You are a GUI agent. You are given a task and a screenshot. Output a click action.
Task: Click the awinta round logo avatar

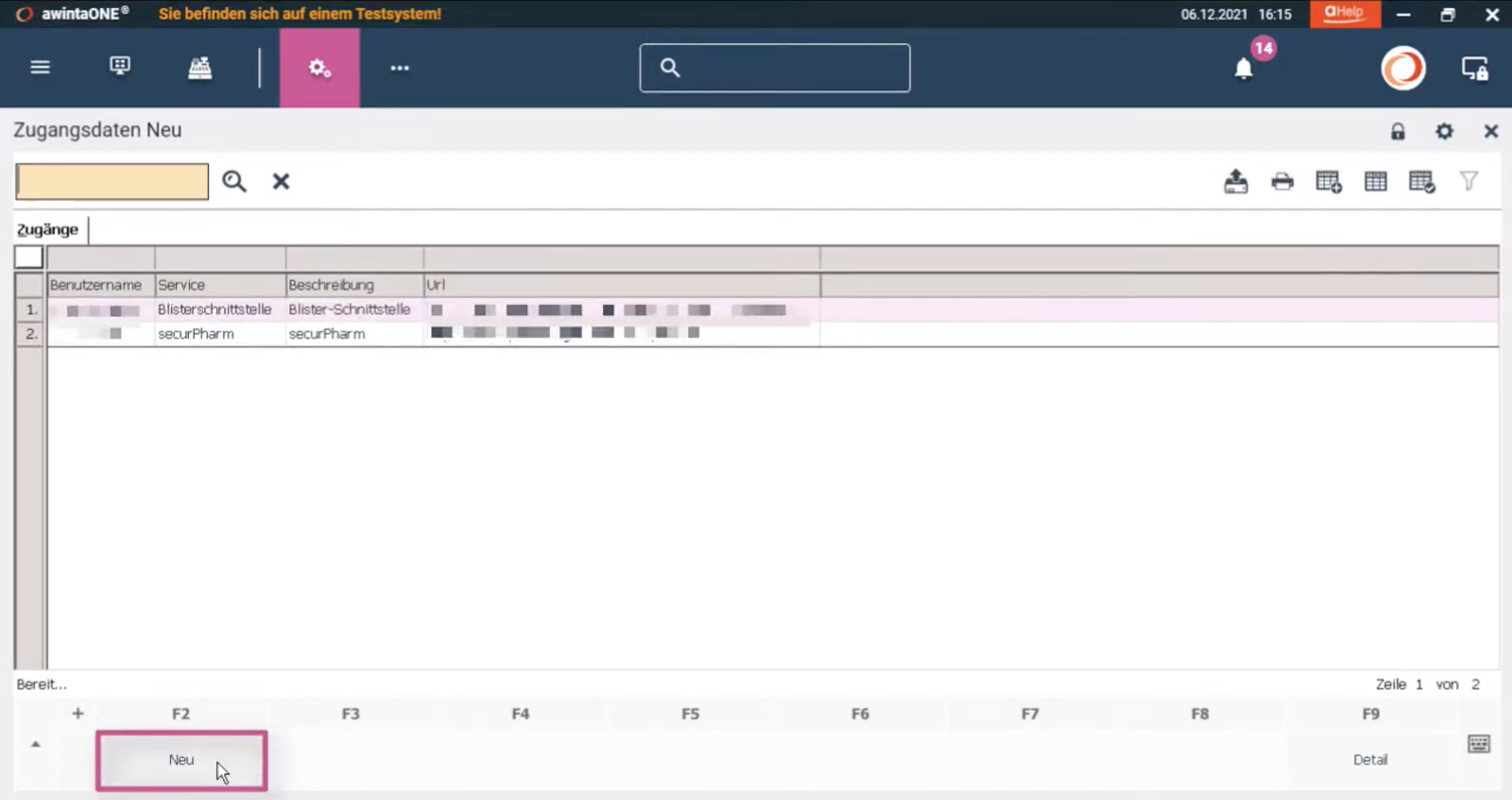pos(1403,68)
